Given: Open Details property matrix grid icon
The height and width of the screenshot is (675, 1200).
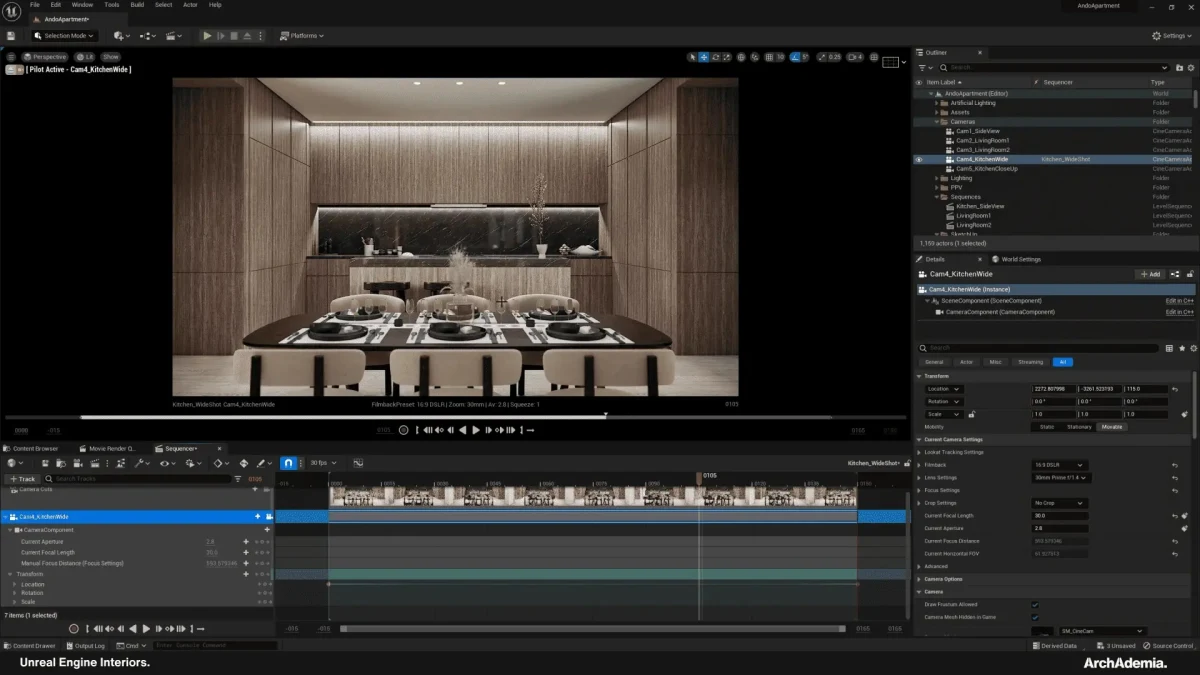Looking at the screenshot, I should 1170,348.
